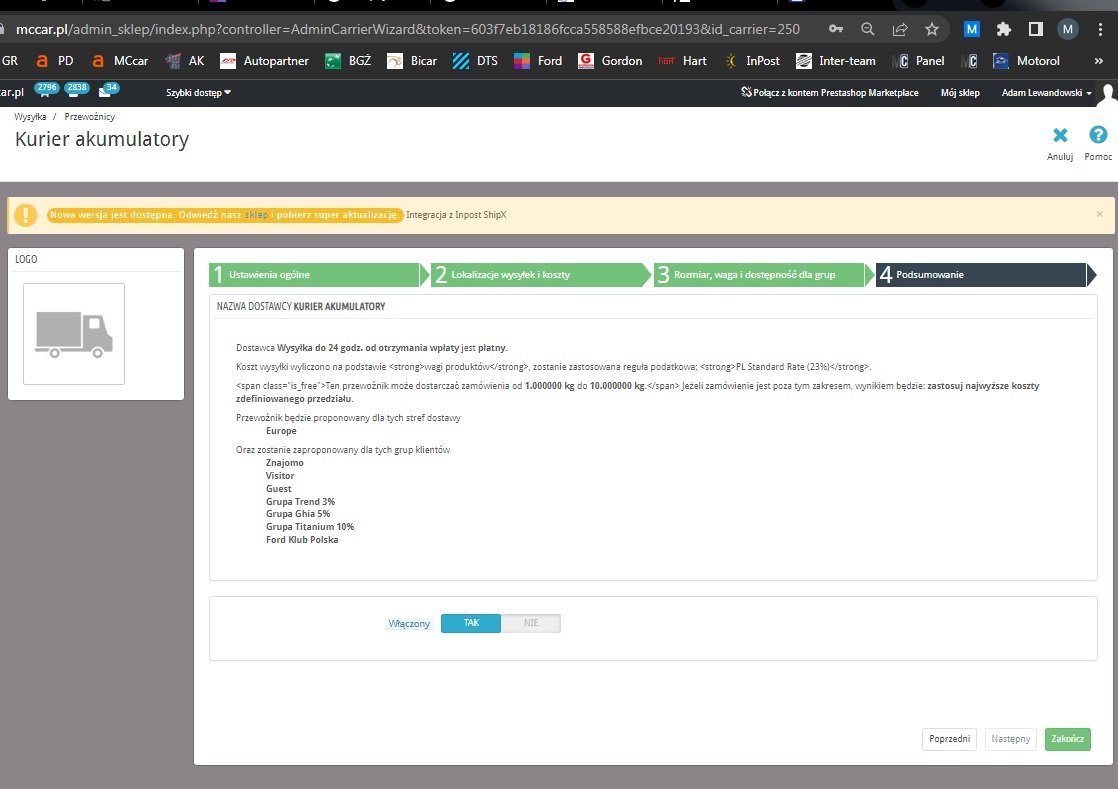The width and height of the screenshot is (1118, 789).
Task: Click the 'Grupa Ghia 5%' group text
Action: tap(298, 514)
